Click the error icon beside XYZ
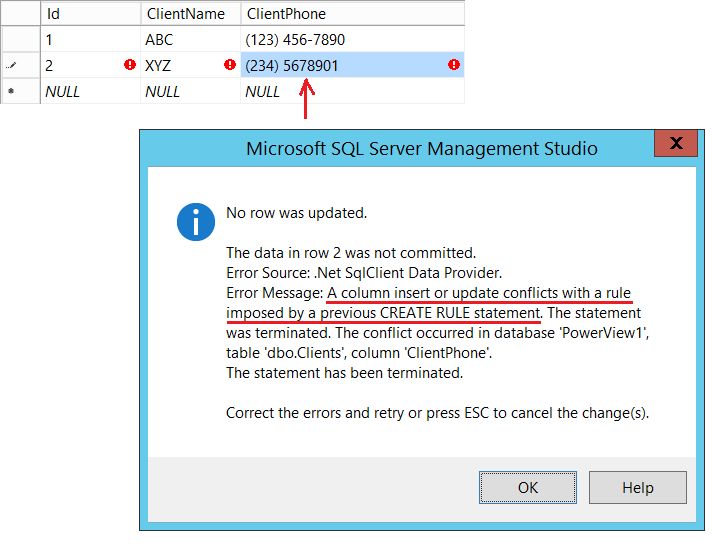 [230, 64]
